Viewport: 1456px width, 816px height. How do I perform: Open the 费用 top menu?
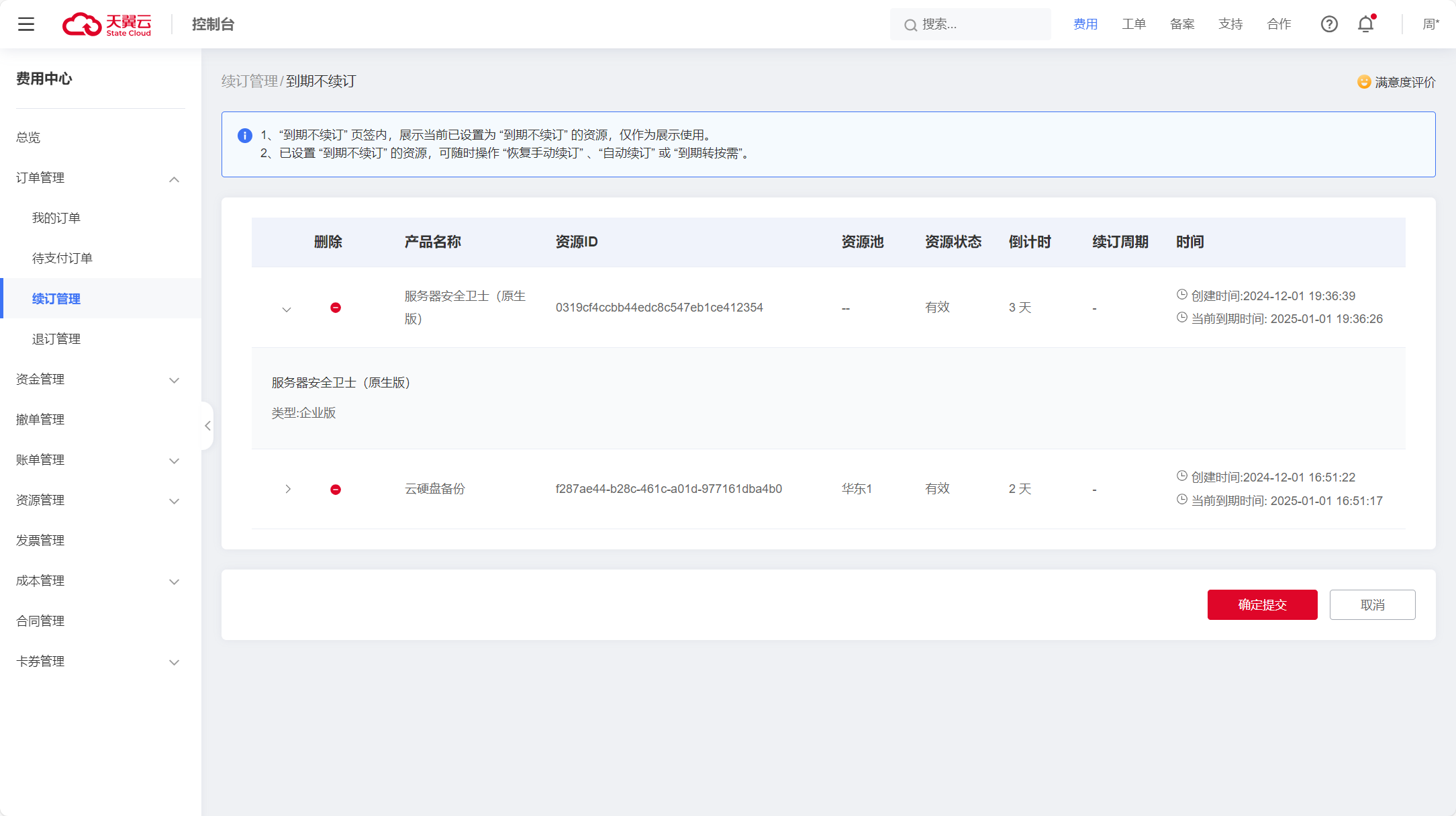pos(1085,24)
